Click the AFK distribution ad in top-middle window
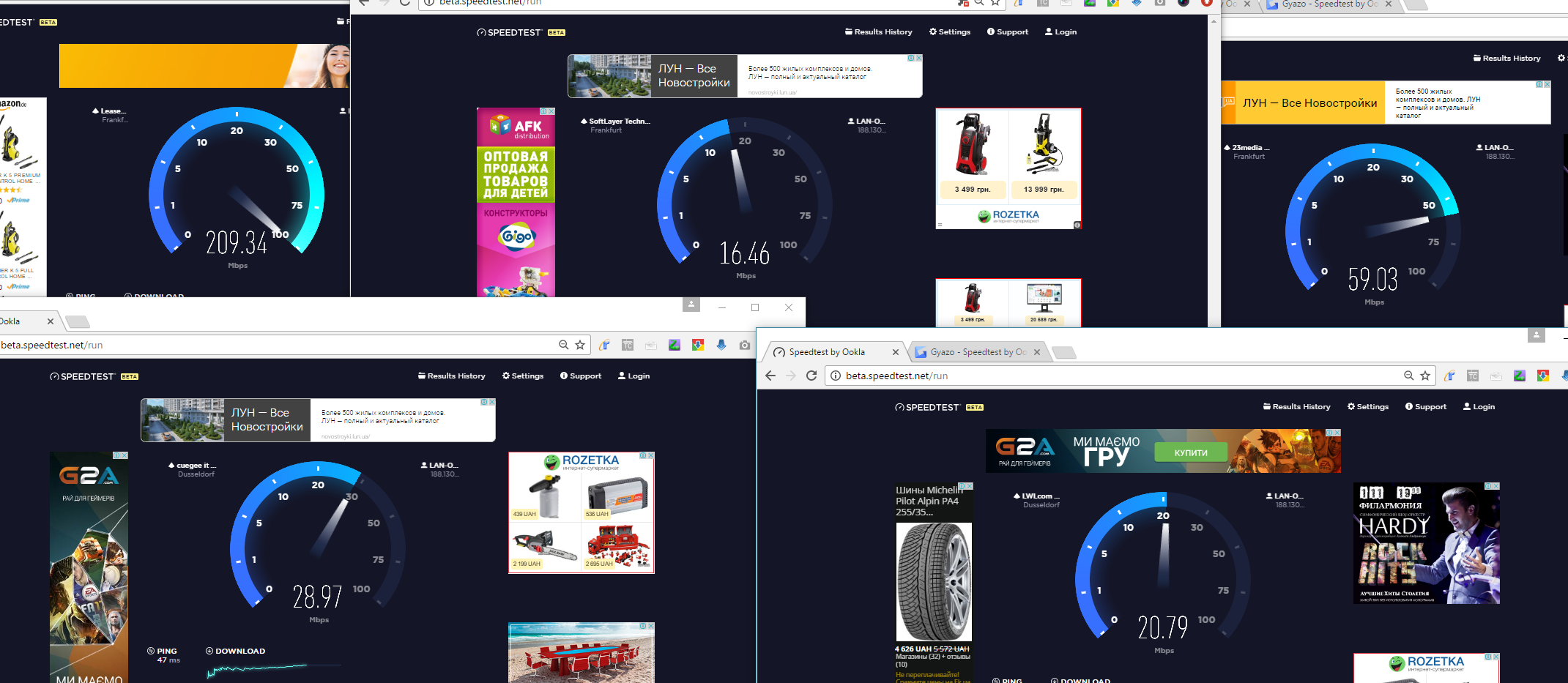The image size is (1568, 683). coord(516,202)
